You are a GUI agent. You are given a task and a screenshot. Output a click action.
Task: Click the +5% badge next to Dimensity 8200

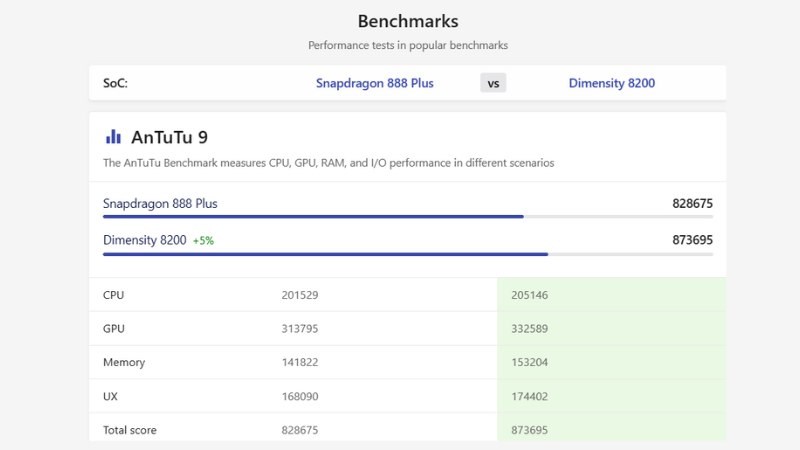tap(203, 241)
